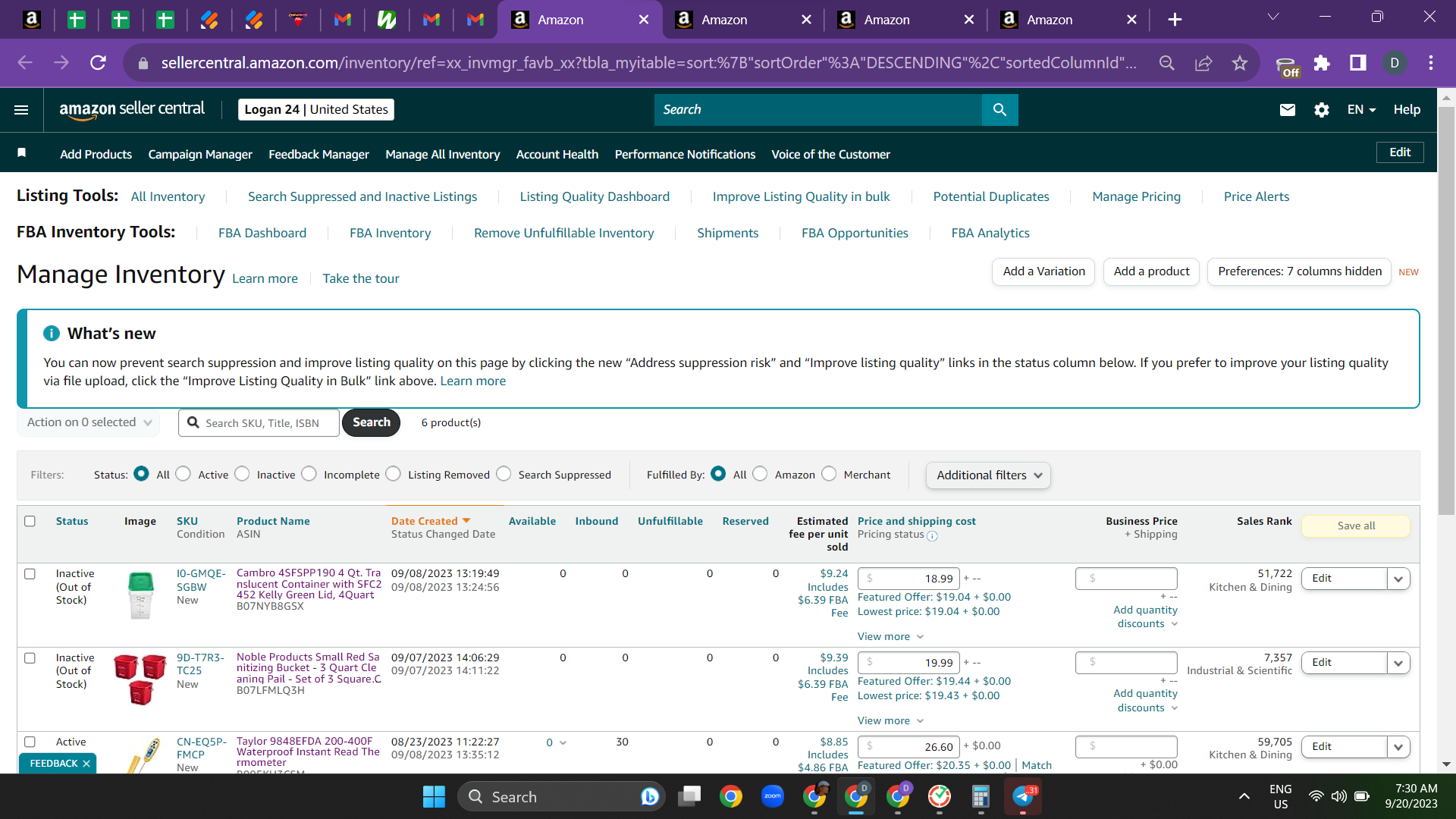Open the Calculator app in the taskbar
This screenshot has height=819, width=1456.
(981, 796)
